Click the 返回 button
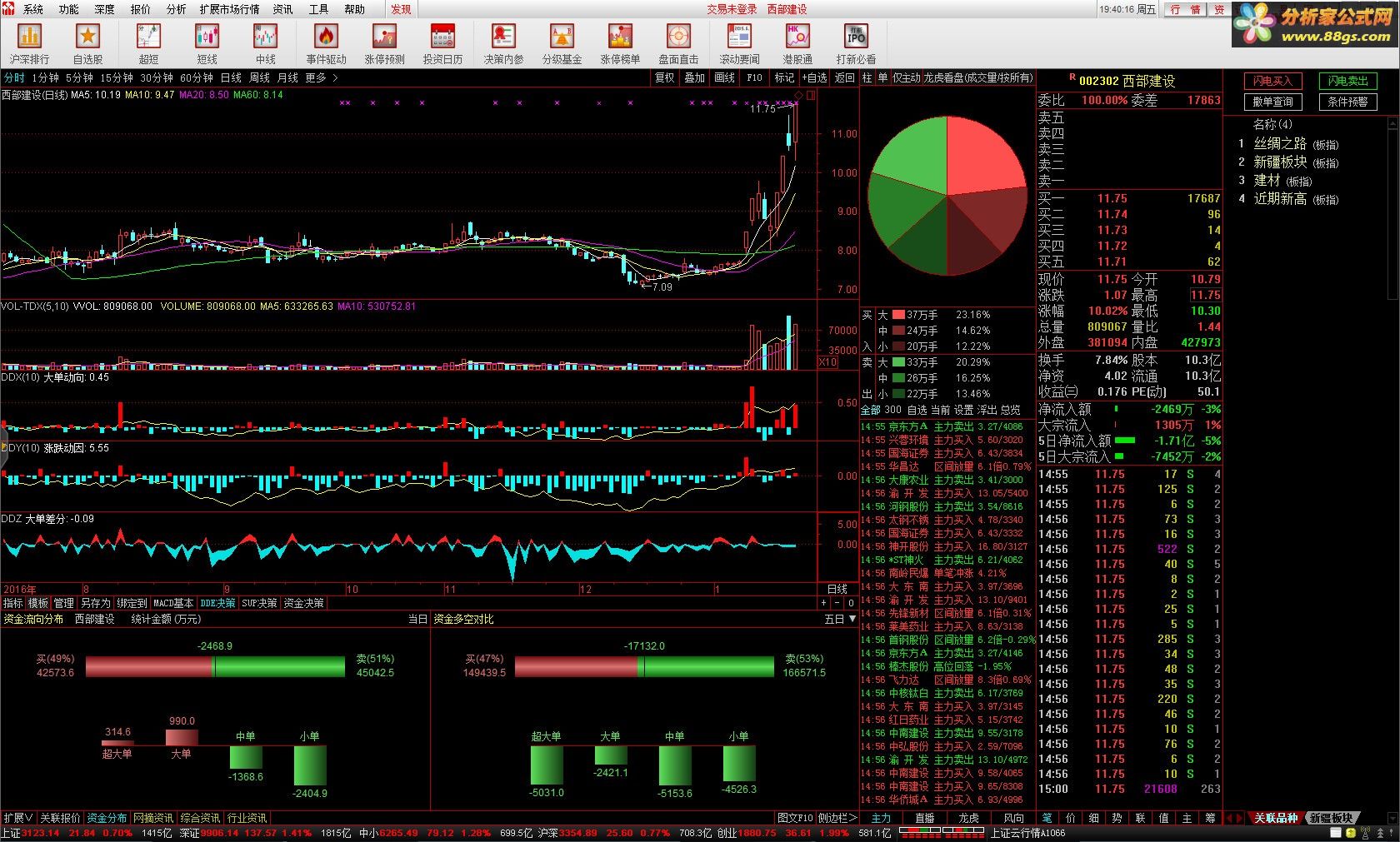 844,77
